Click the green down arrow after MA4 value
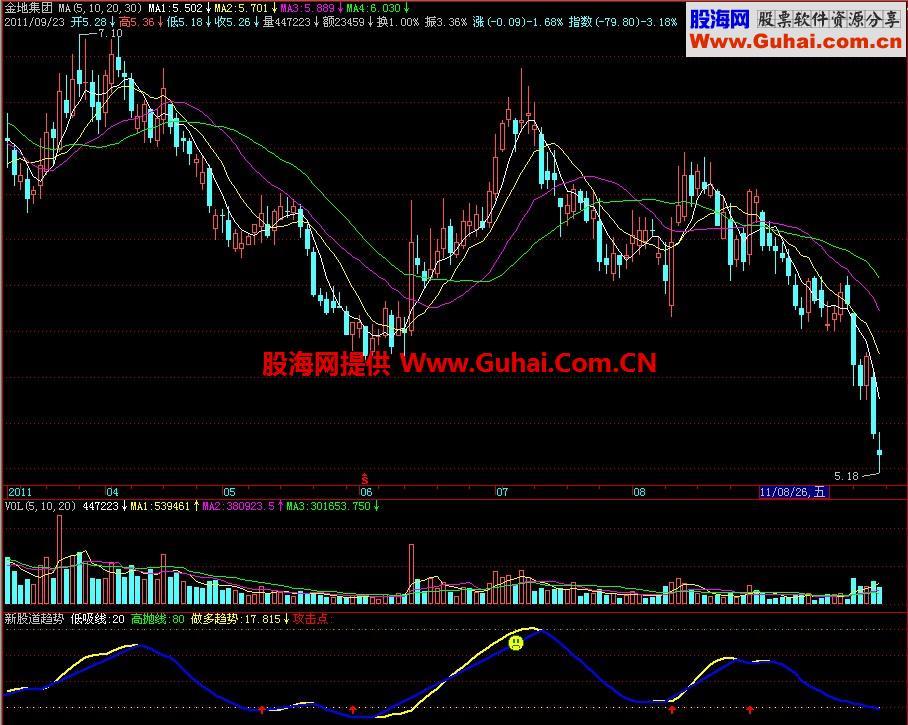This screenshot has width=908, height=725. 406,8
